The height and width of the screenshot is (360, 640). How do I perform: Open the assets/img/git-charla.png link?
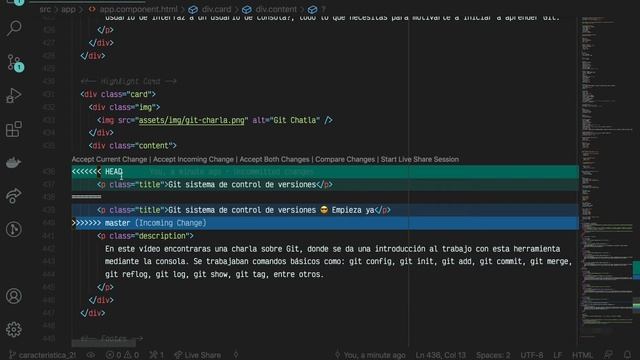(x=191, y=120)
